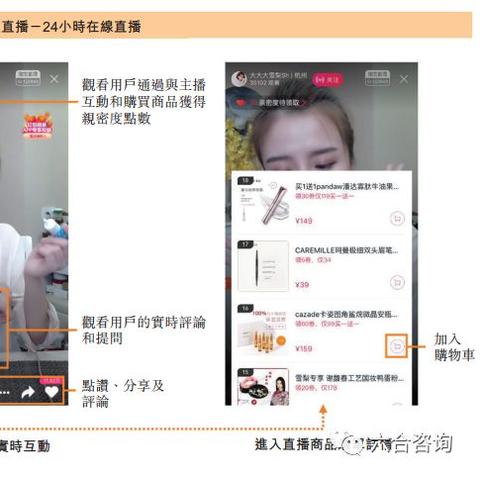Select the ¥159 price text

tap(304, 349)
